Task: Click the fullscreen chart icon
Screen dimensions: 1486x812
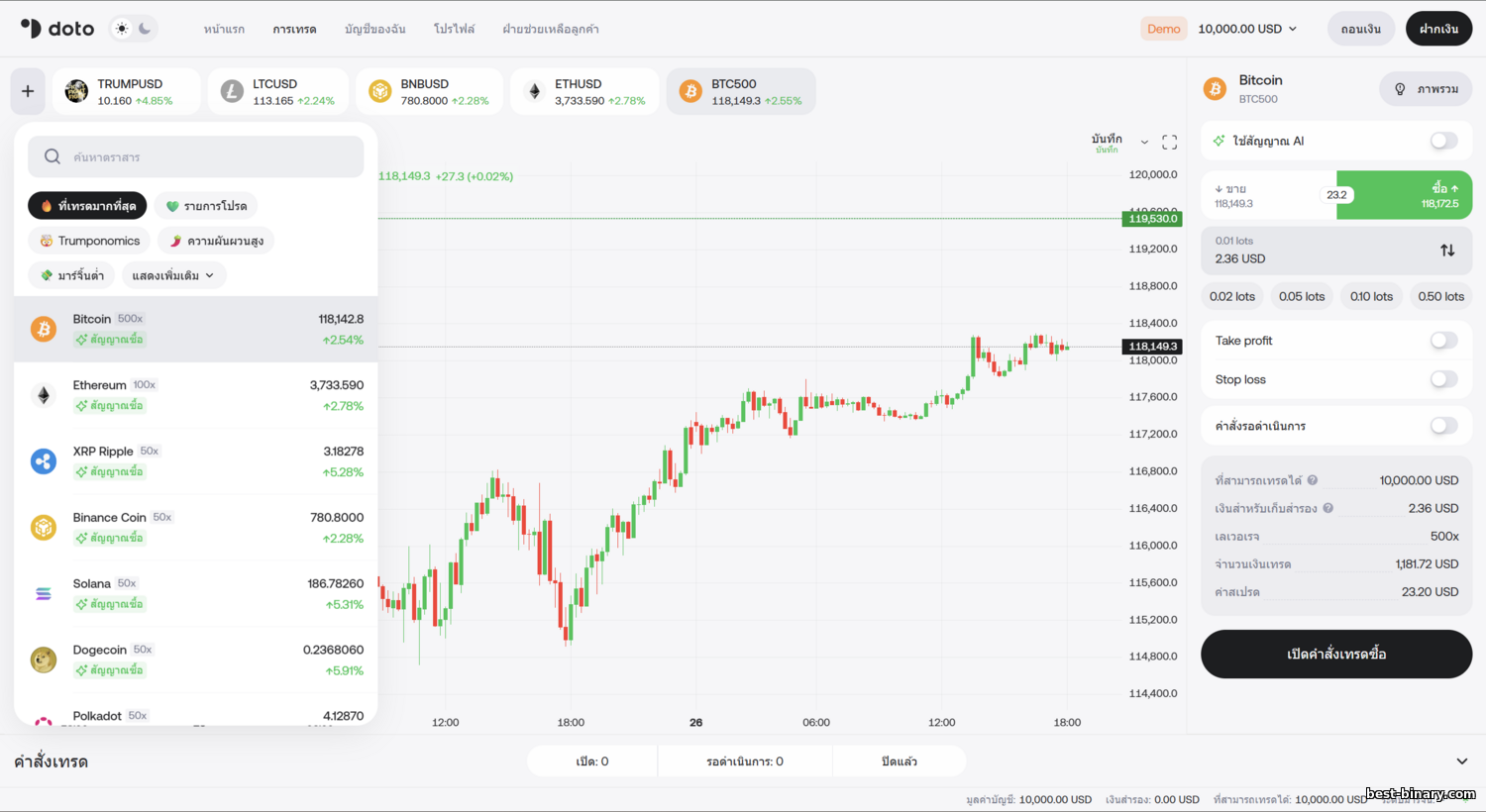Action: 1169,143
